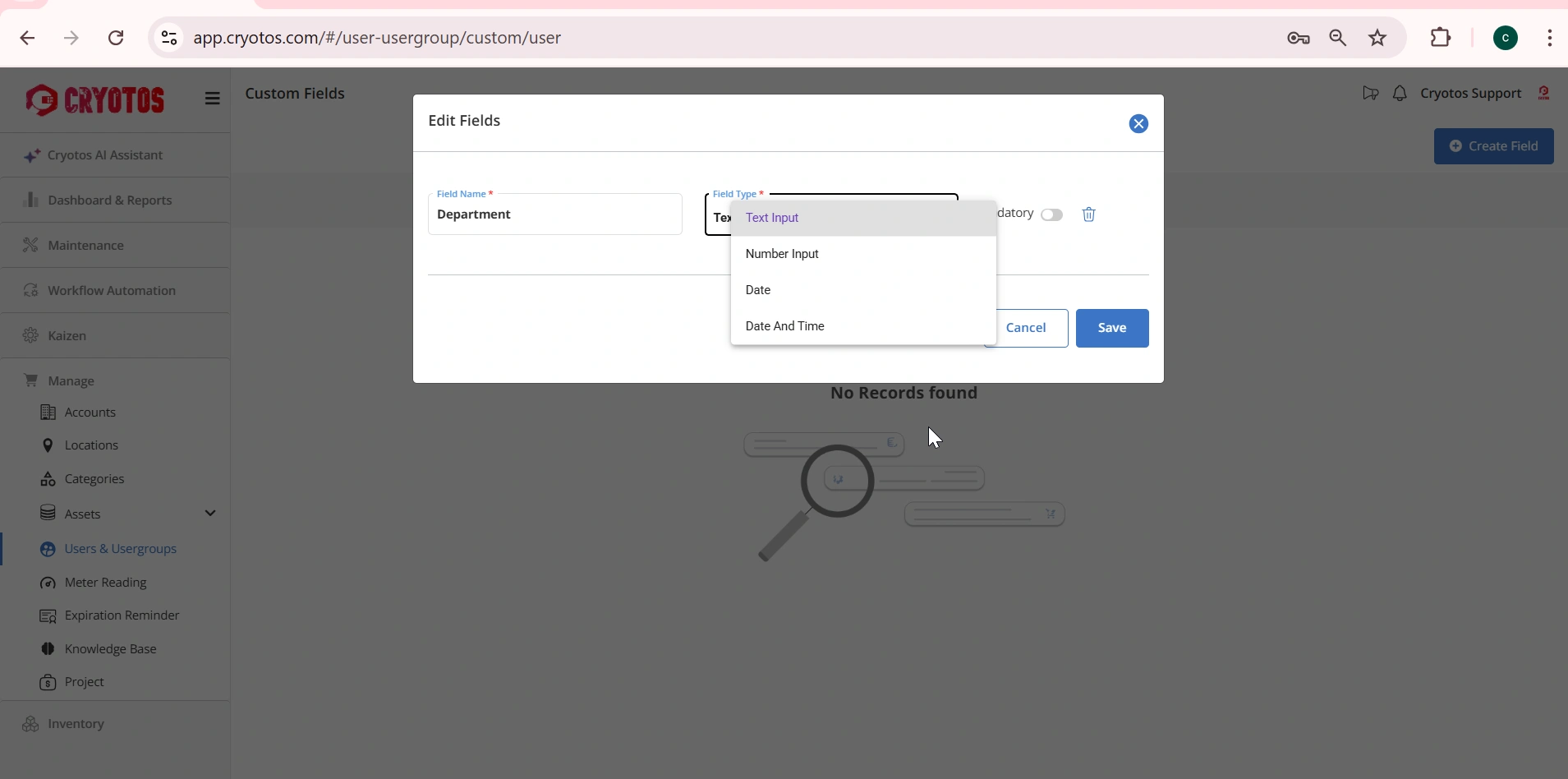Open Users & Usergroups in the sidebar
This screenshot has height=779, width=1568.
(x=120, y=549)
